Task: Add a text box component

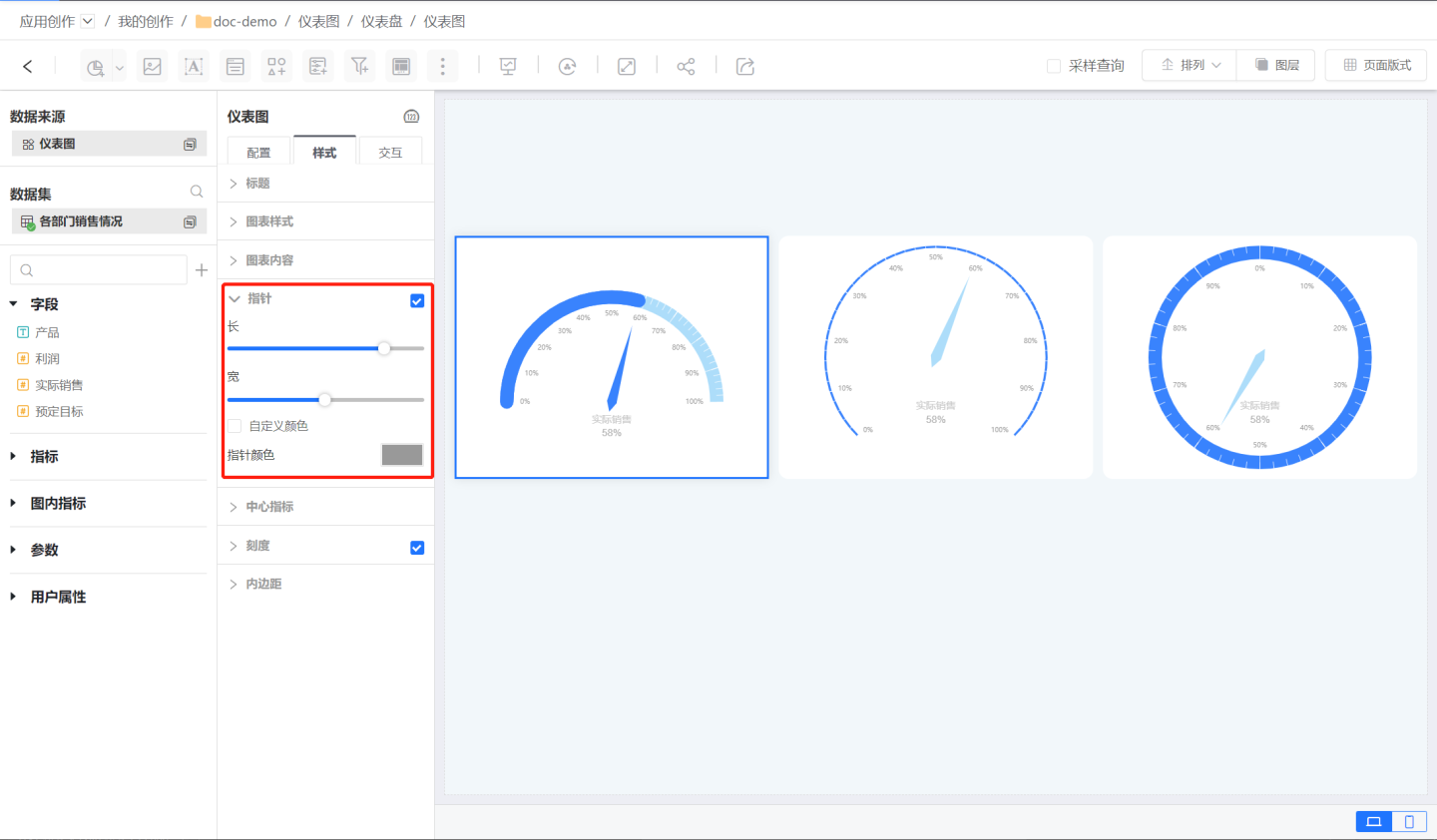Action: [x=194, y=67]
